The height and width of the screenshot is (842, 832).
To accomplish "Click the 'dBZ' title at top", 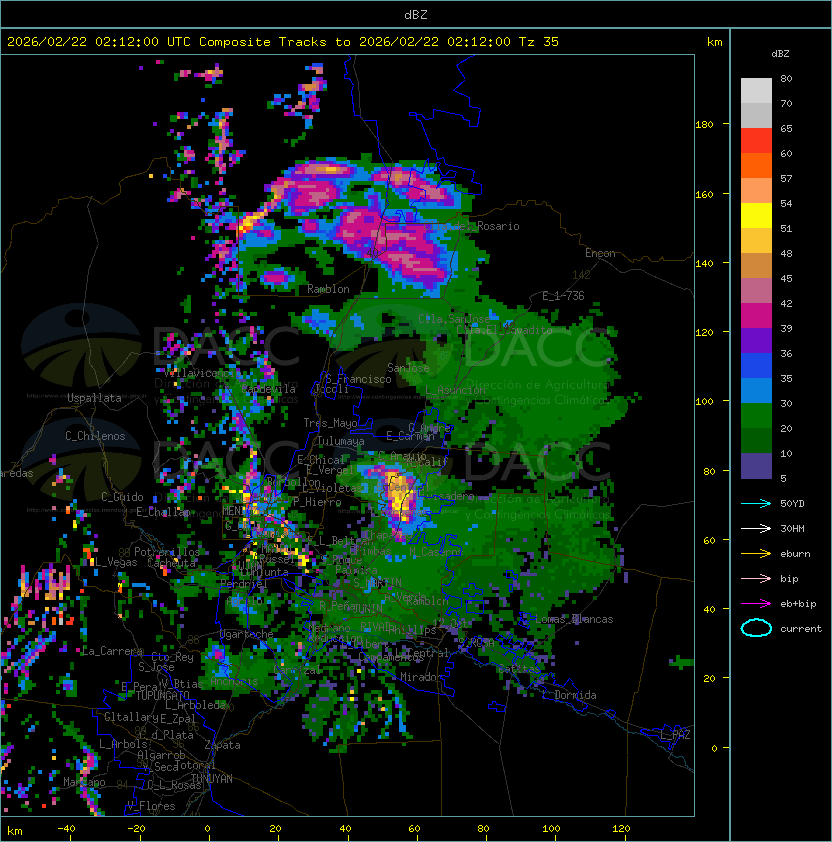I will coord(416,15).
